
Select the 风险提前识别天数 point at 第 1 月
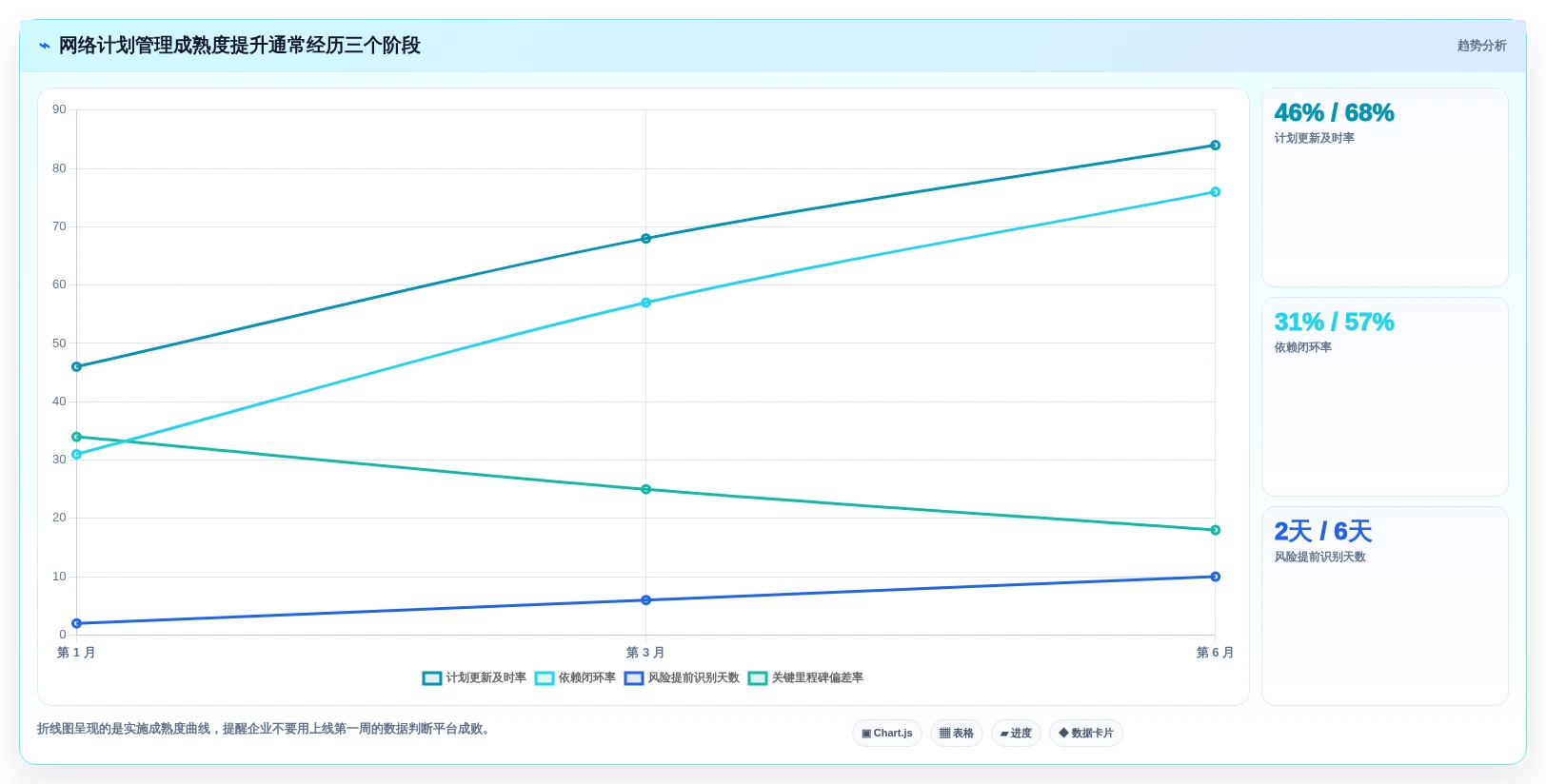(x=77, y=623)
